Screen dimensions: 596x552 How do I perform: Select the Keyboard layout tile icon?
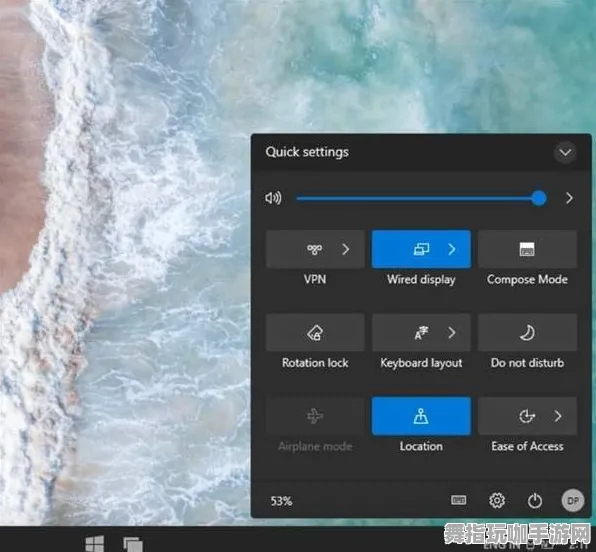(421, 333)
